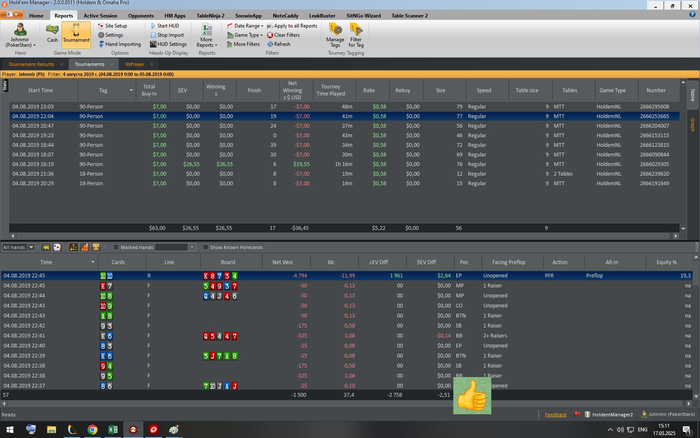The image size is (700, 438).
Task: Open the Tag column filter dropdown
Action: pyautogui.click(x=131, y=90)
